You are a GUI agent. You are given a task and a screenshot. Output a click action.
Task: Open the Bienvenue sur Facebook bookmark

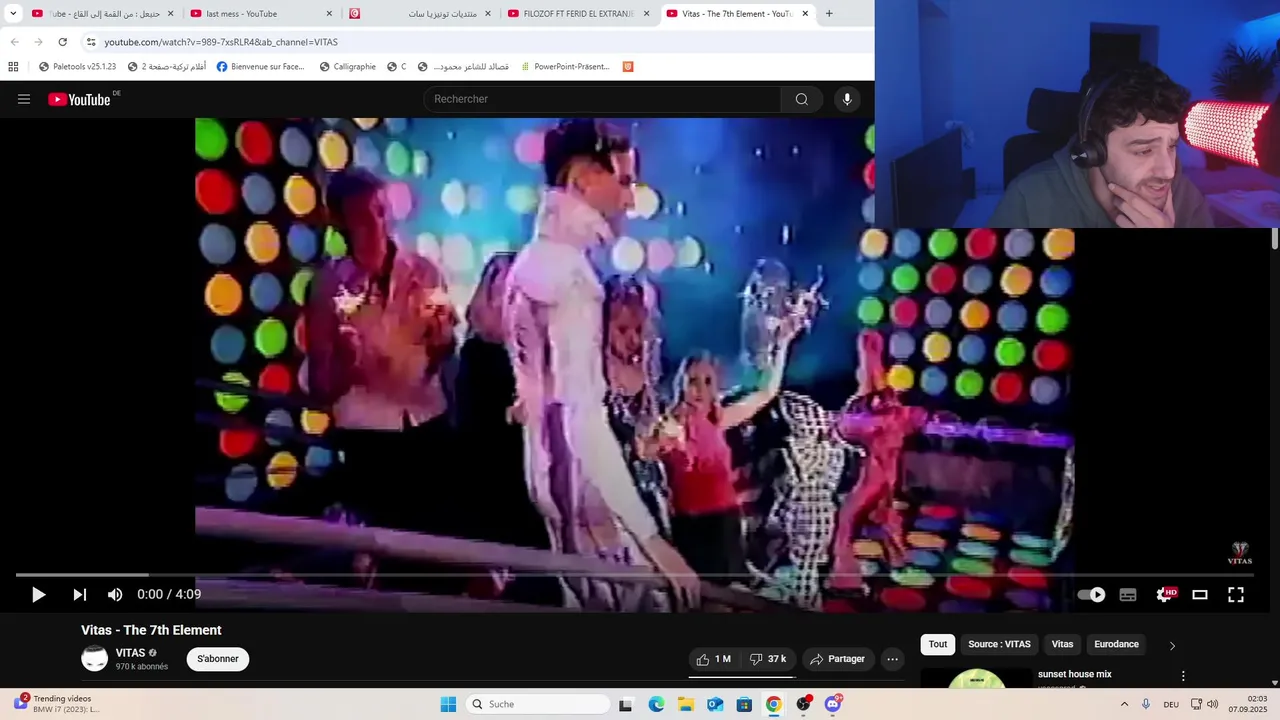coord(260,67)
